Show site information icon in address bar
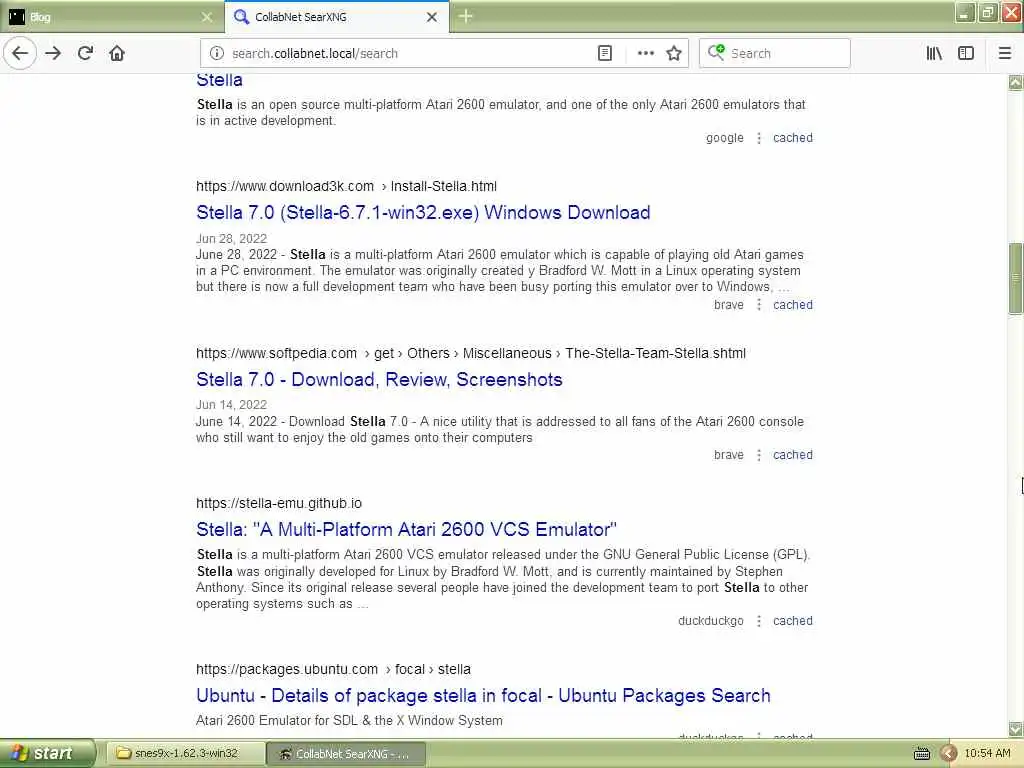 pos(217,53)
